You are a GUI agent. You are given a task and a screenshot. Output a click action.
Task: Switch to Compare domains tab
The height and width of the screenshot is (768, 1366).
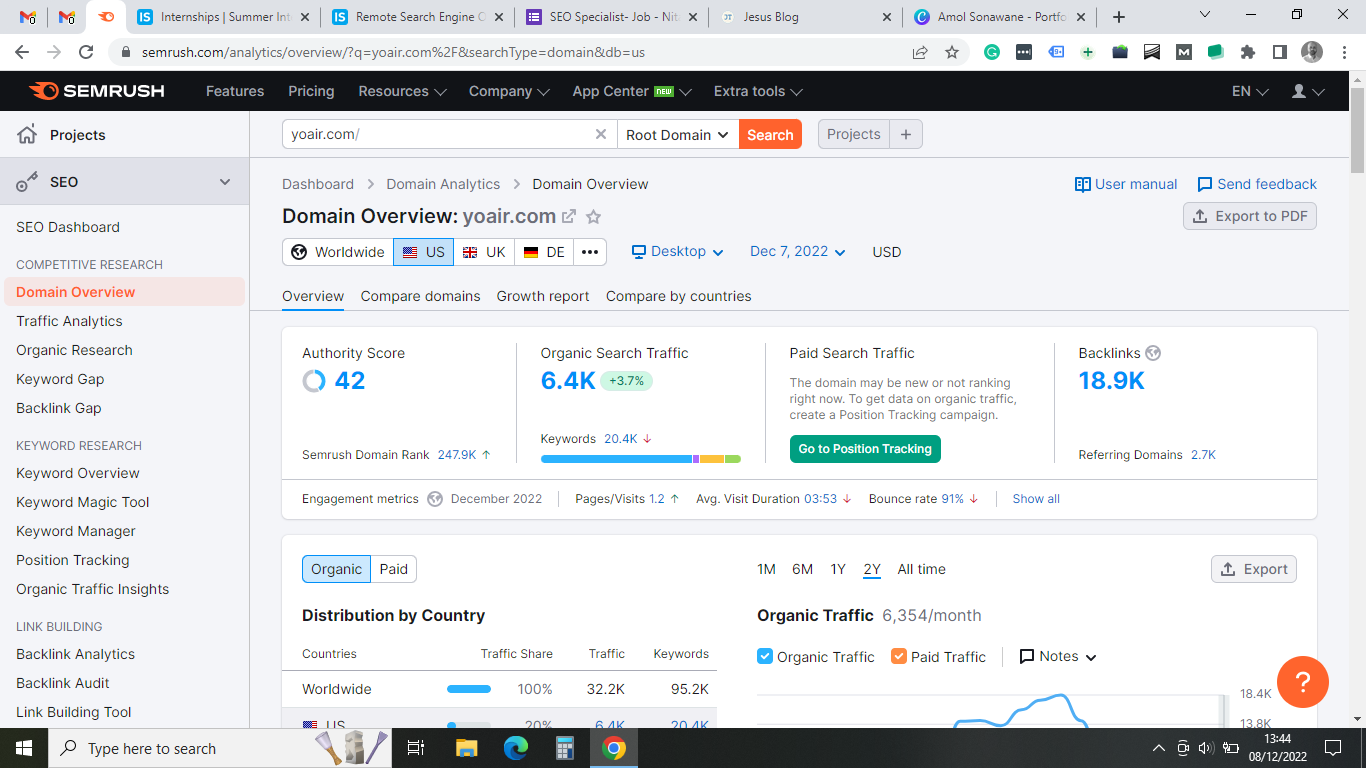(420, 296)
